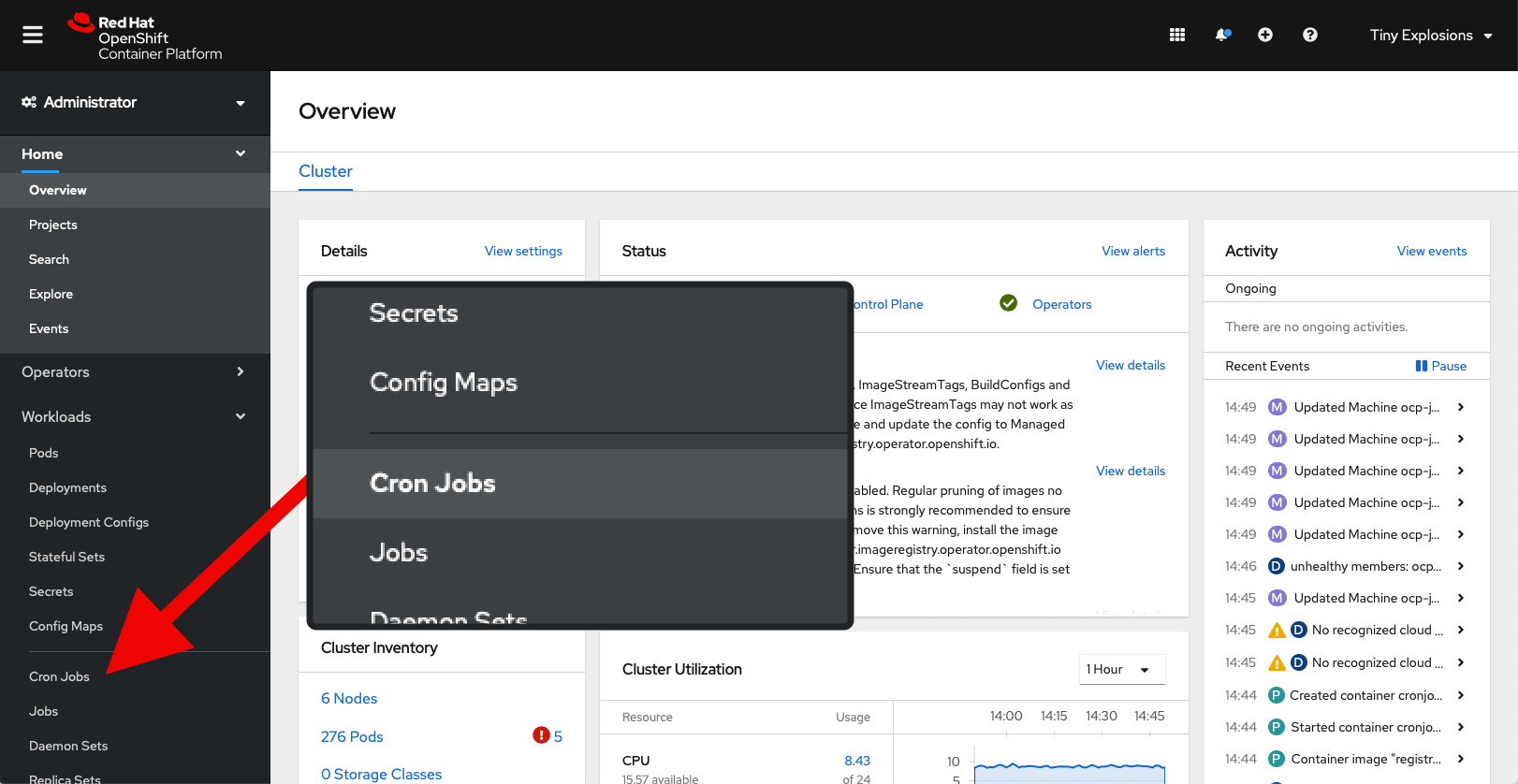Collapse the Home navigation section

135,154
